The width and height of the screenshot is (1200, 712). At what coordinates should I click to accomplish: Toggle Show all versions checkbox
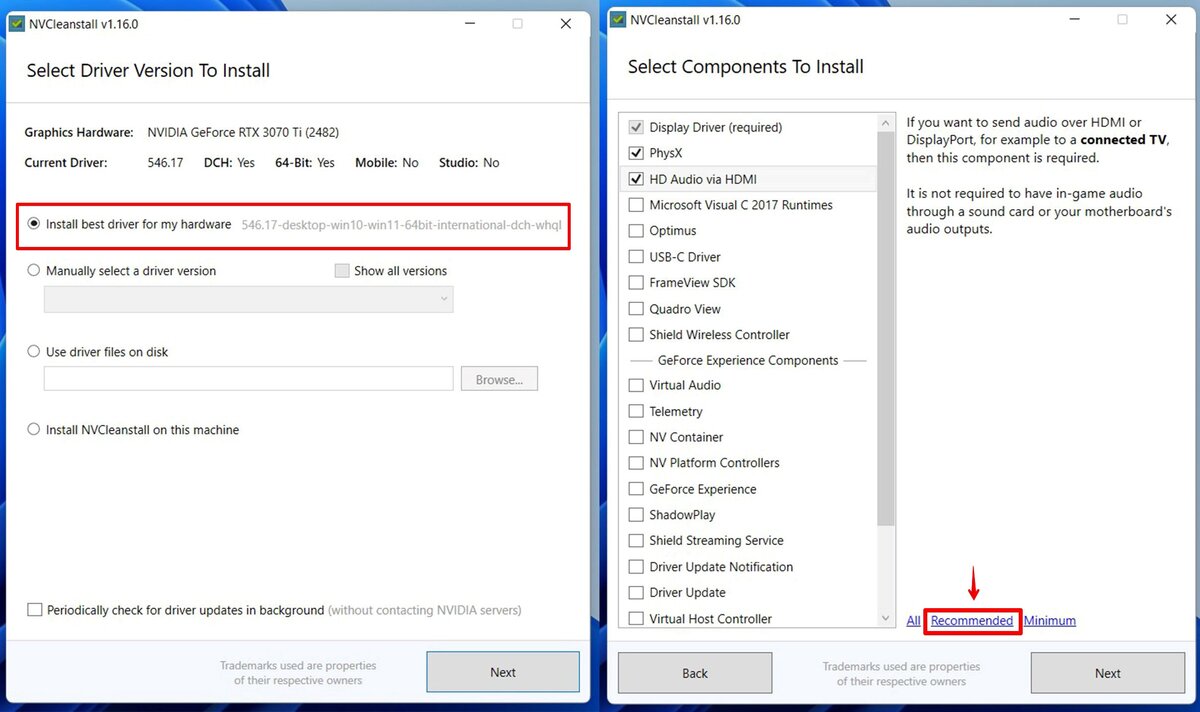(x=342, y=271)
